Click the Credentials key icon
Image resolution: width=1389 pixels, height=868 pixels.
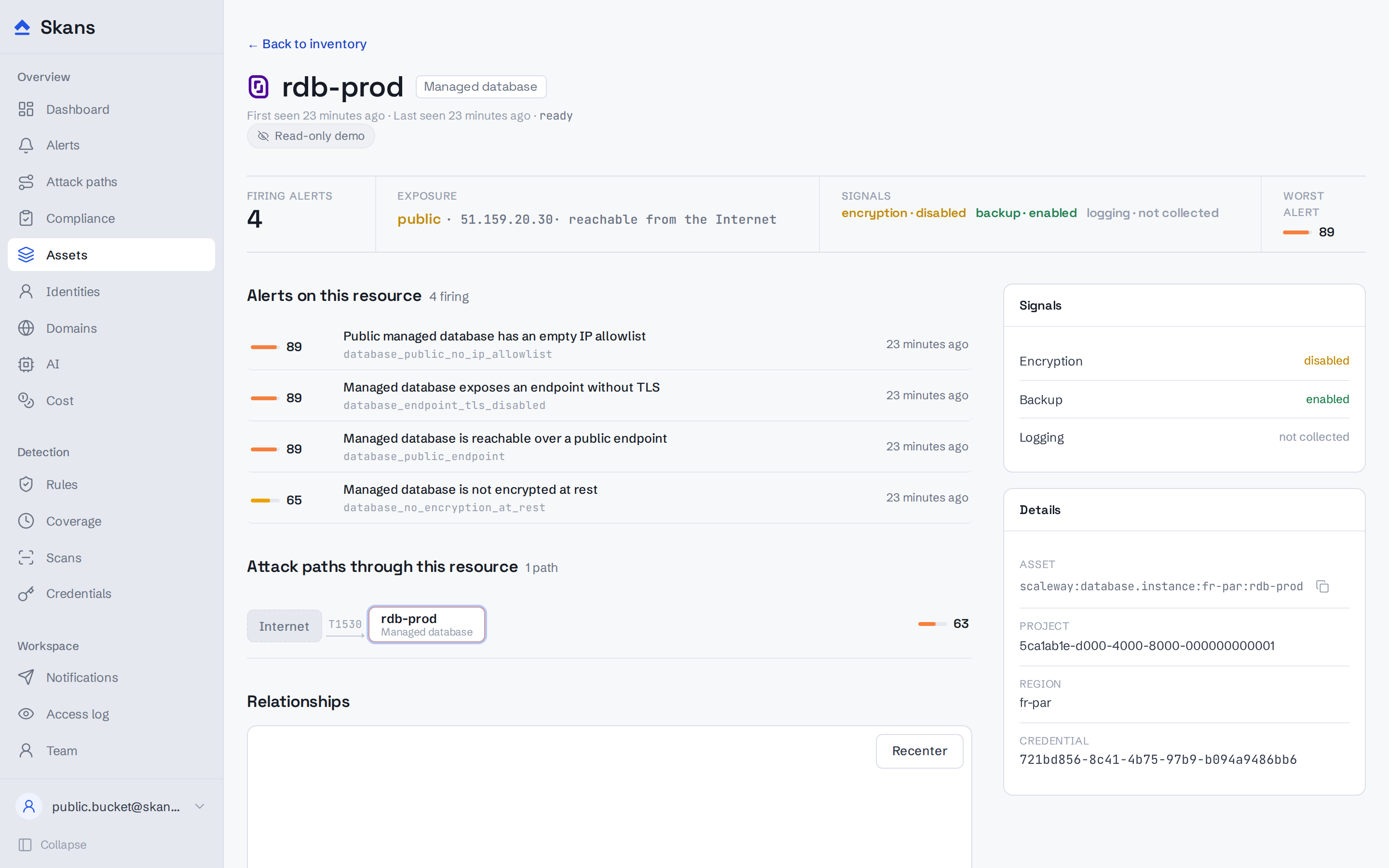click(x=26, y=594)
